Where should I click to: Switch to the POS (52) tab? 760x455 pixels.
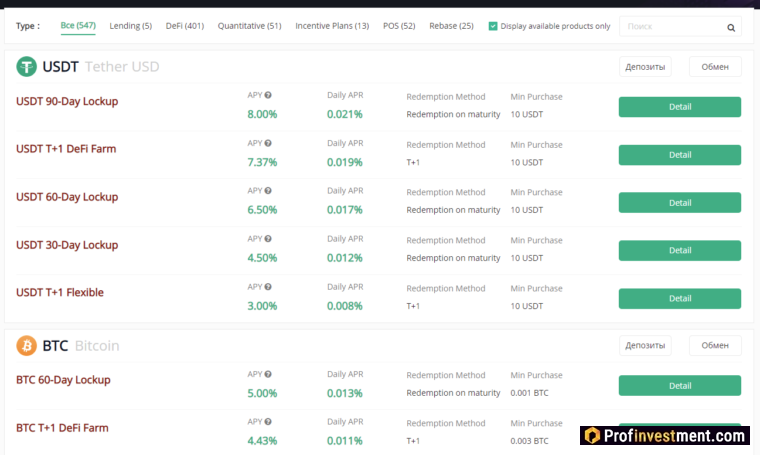coord(399,26)
